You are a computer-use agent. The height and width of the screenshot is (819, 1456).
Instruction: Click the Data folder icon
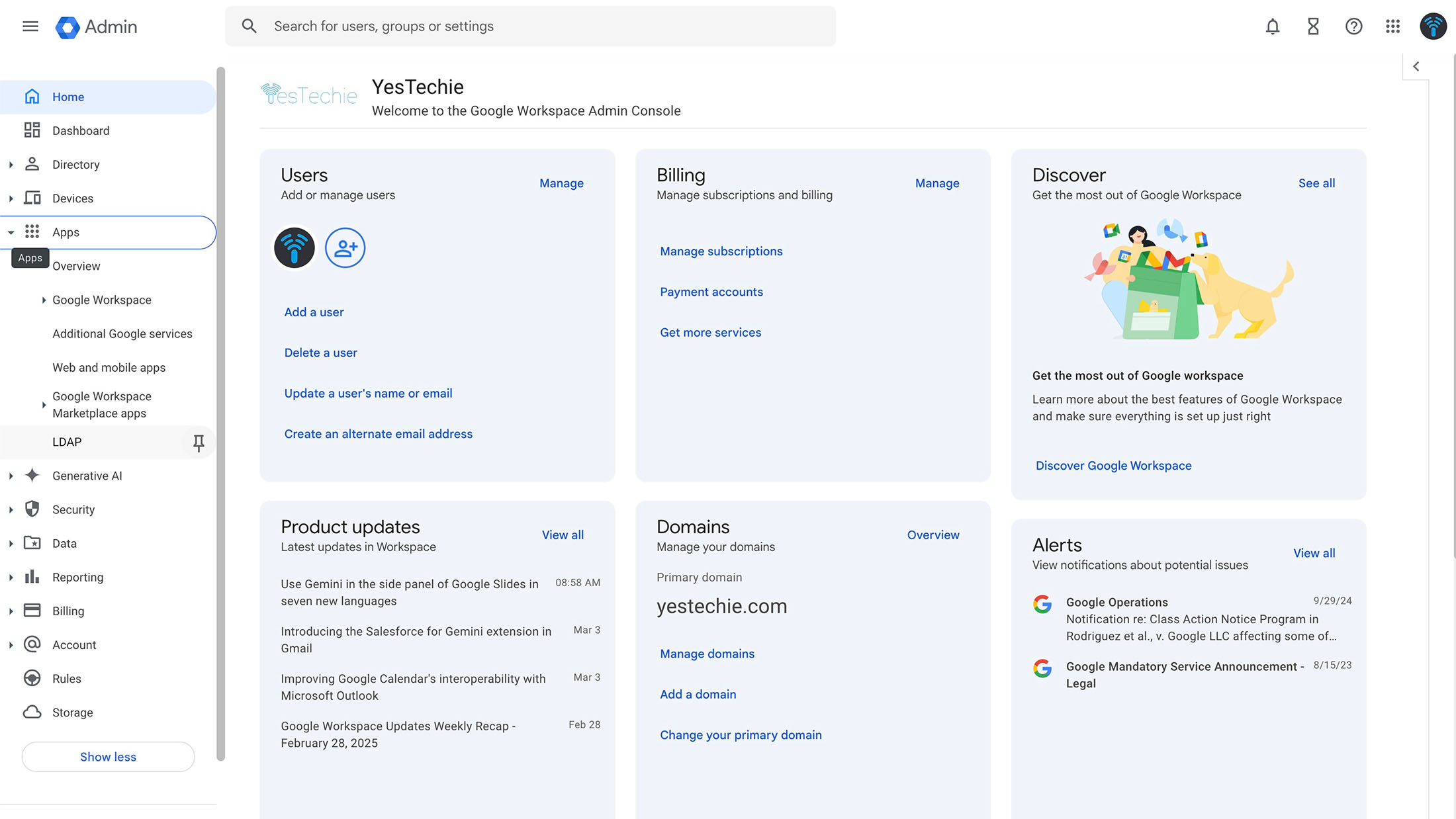click(x=32, y=543)
